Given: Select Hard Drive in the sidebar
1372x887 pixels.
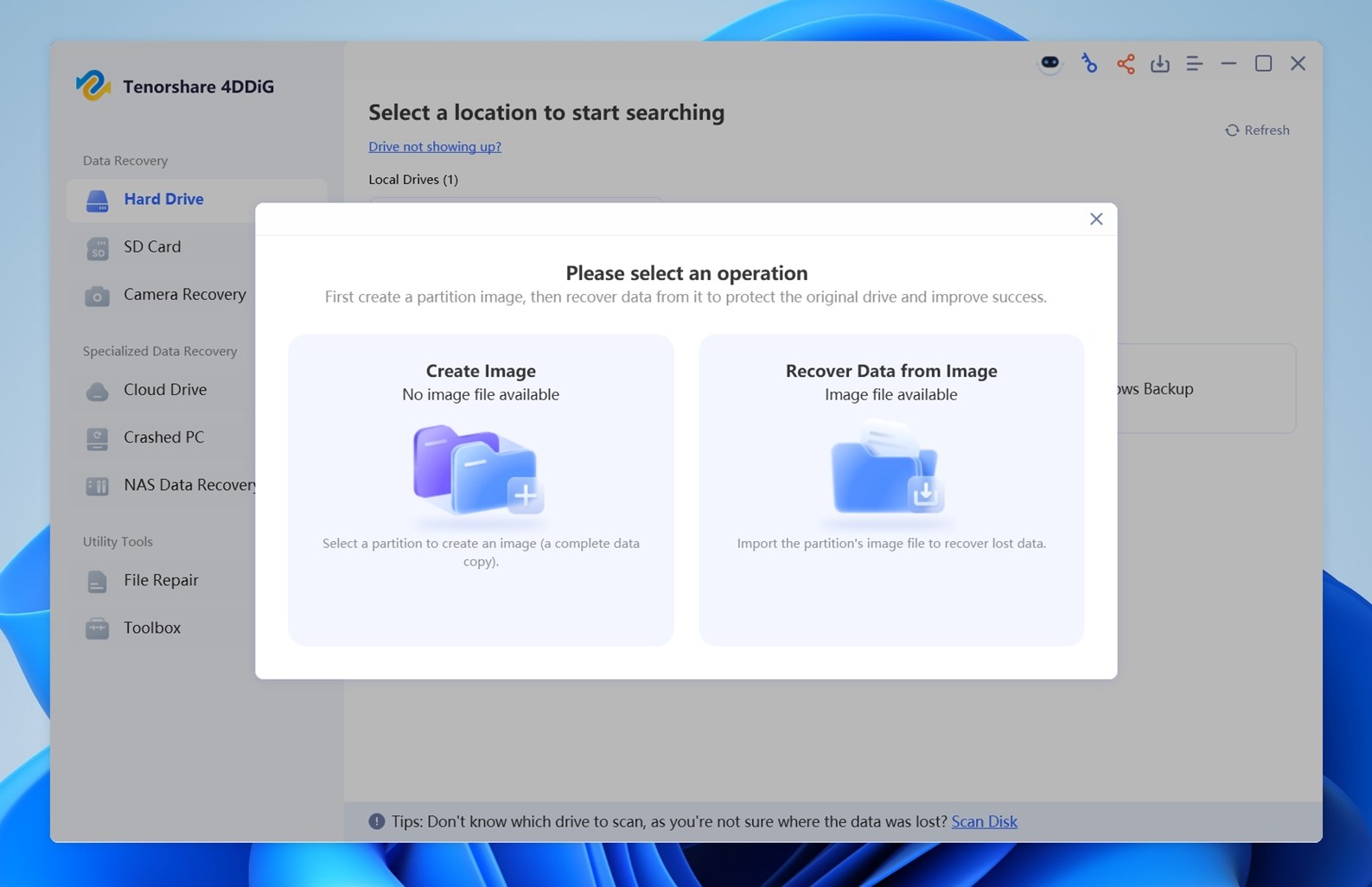Looking at the screenshot, I should 163,200.
